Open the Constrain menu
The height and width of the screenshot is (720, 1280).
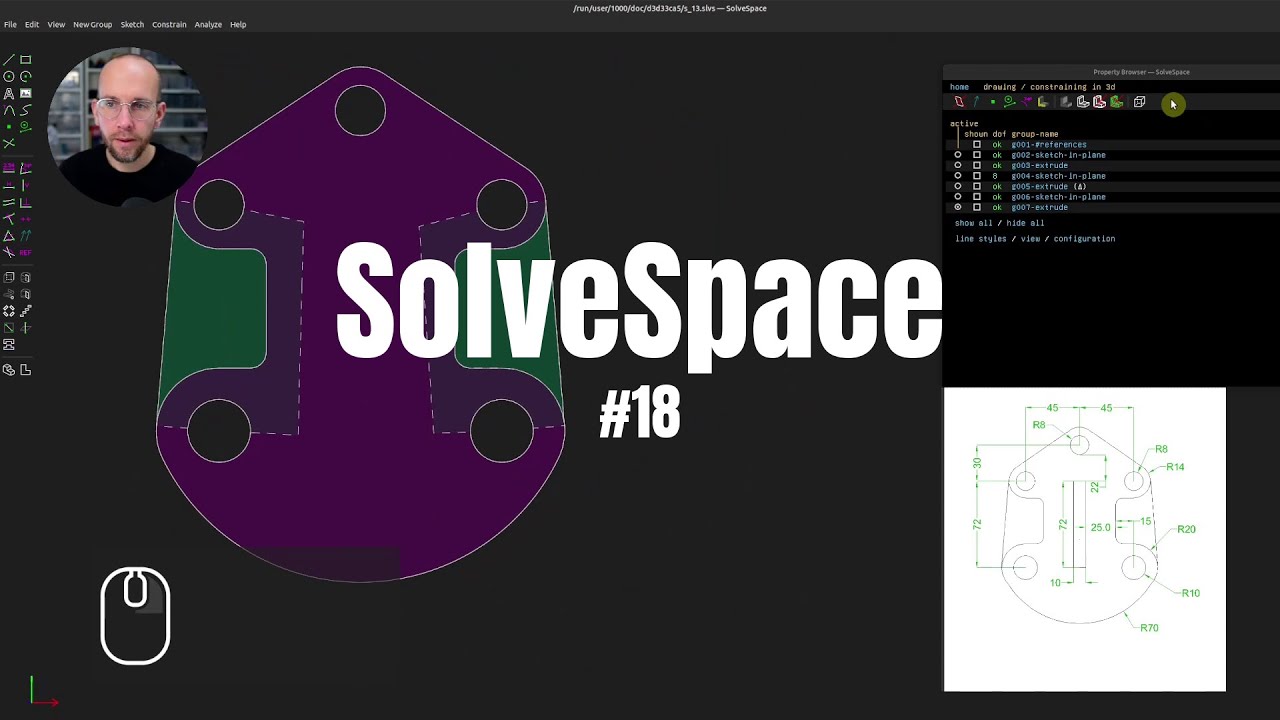(169, 24)
